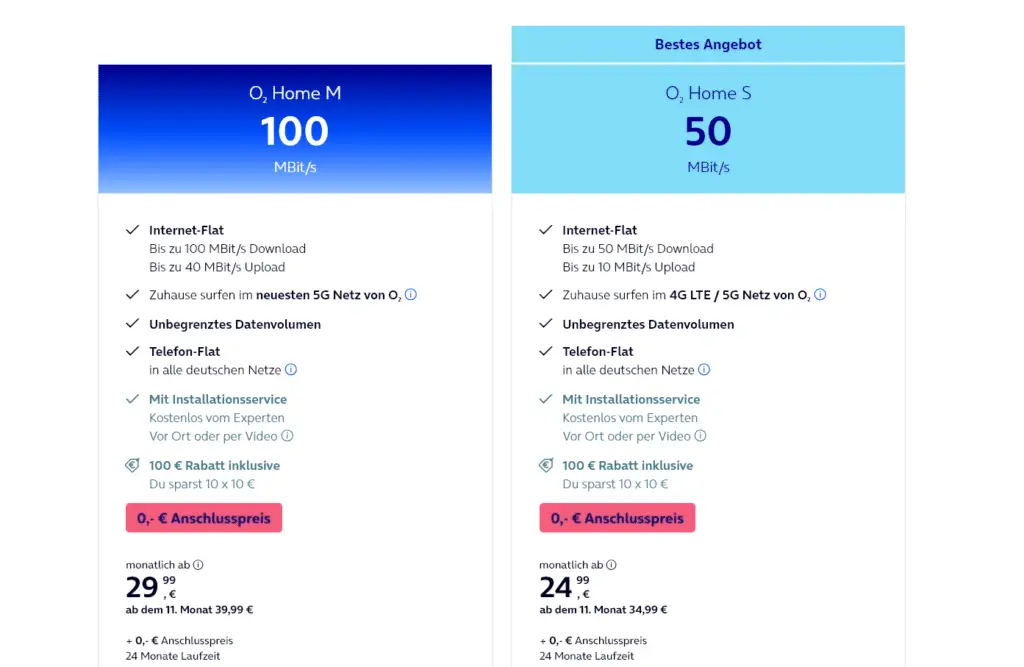Click Mit Installationsservice text in Home S
Screen dimensions: 1024x667
coord(631,399)
